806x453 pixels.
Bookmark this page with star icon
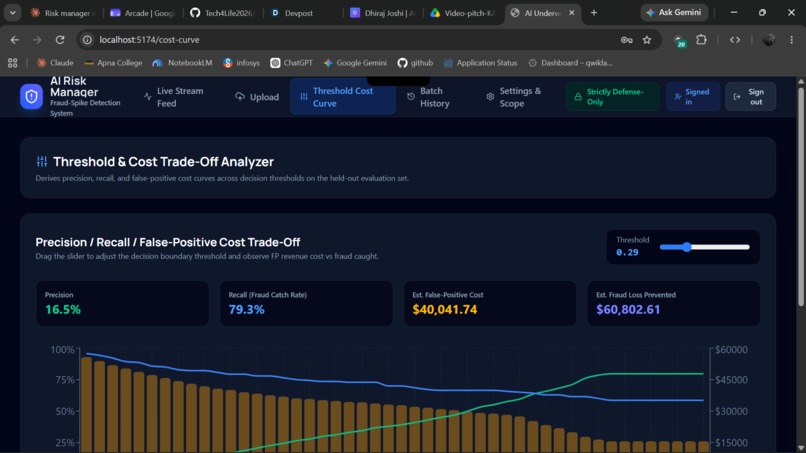coord(647,40)
